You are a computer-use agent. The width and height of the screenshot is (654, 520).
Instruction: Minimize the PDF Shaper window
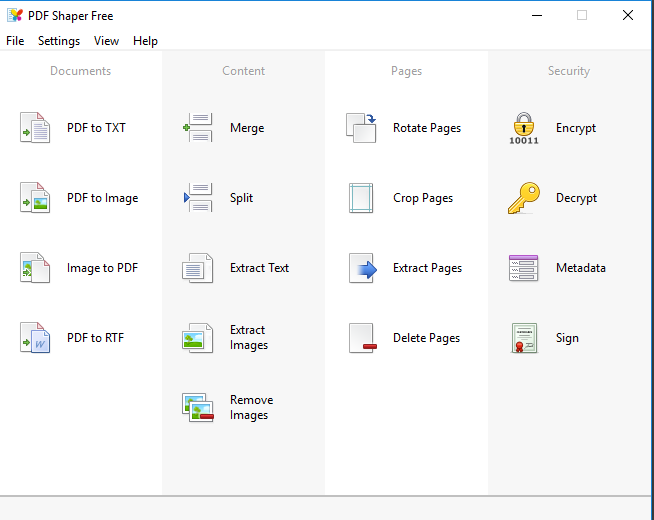tap(537, 15)
